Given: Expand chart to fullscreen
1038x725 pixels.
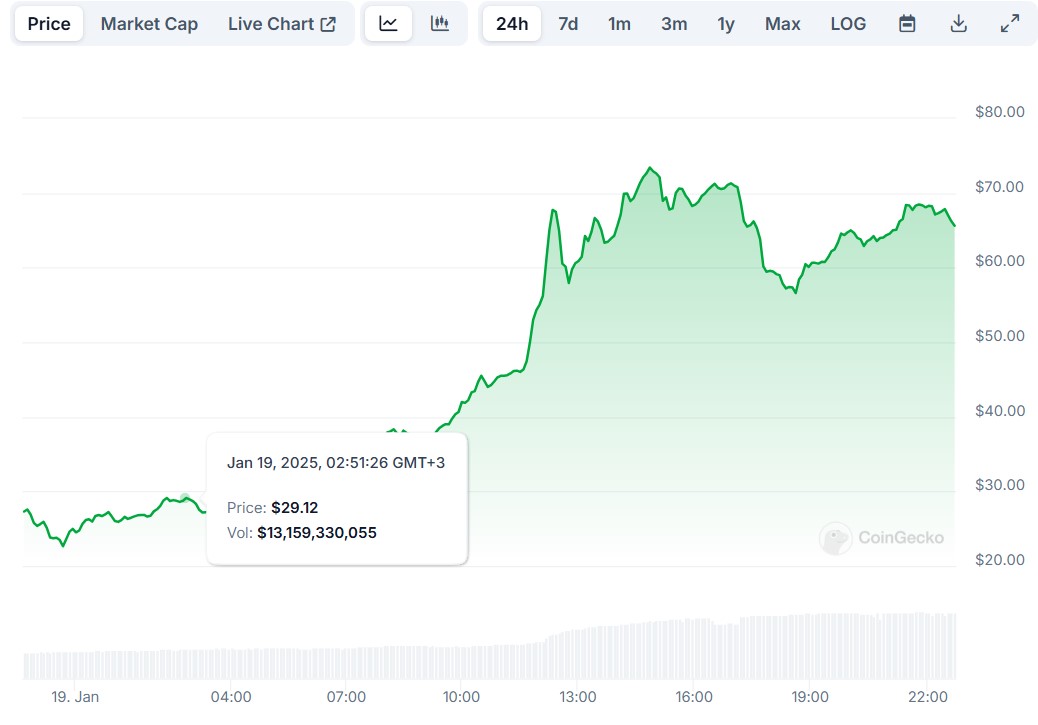Looking at the screenshot, I should (x=1010, y=24).
